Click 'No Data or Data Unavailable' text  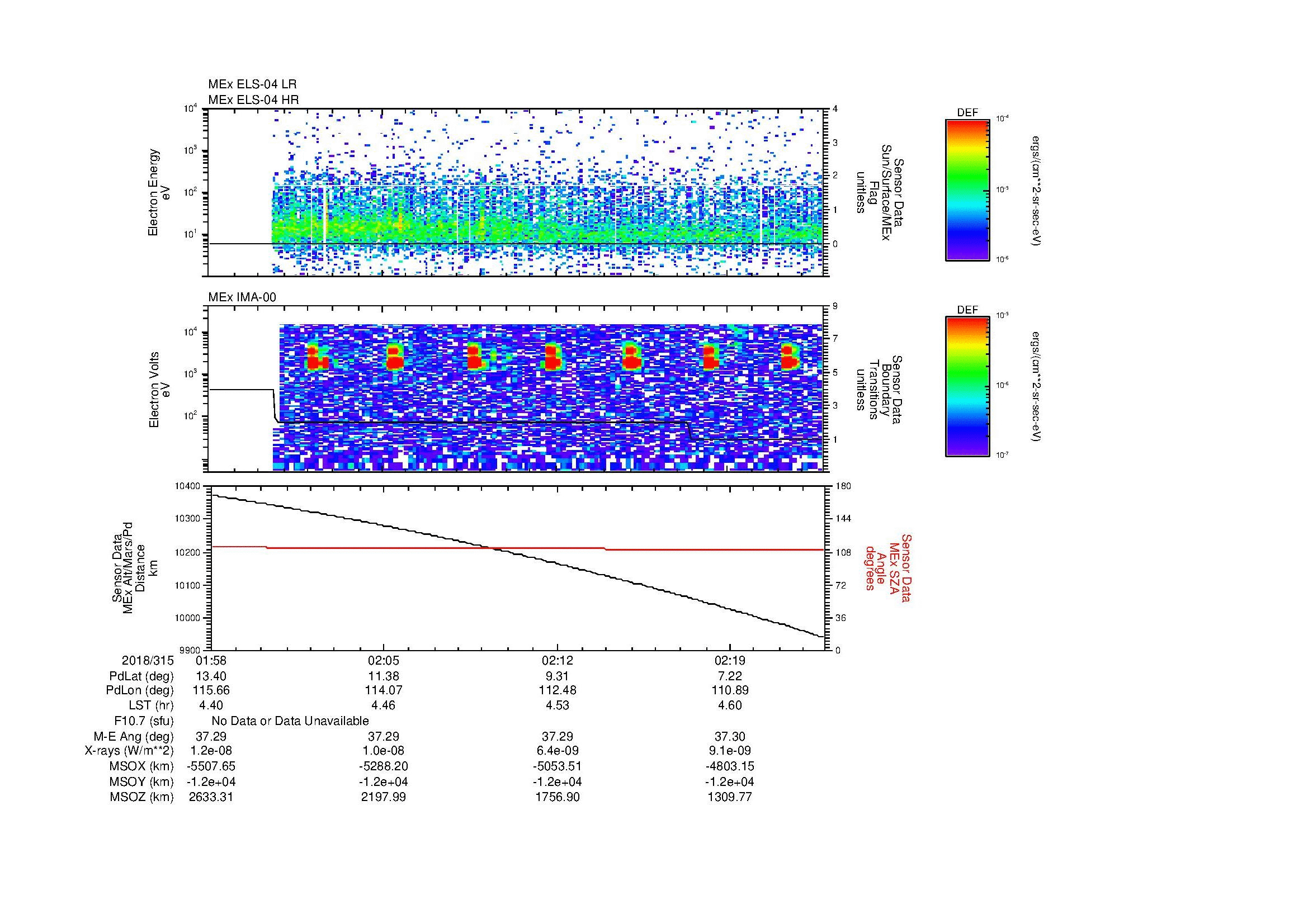[x=290, y=721]
